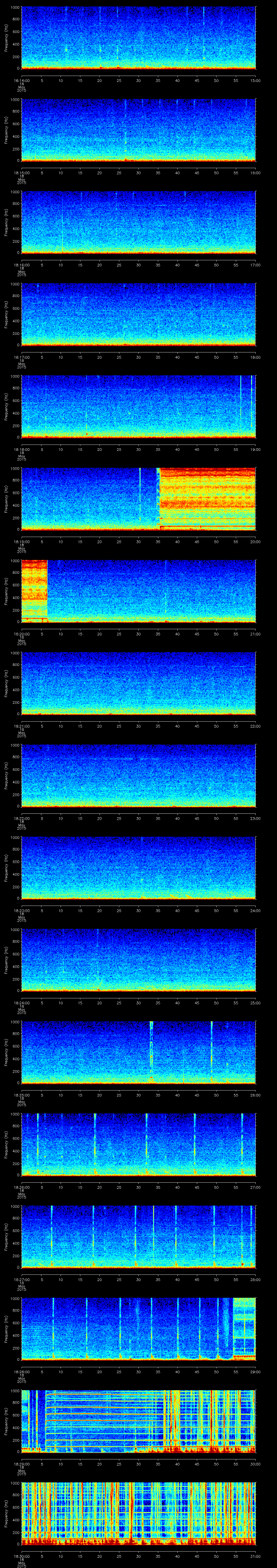Click the 15:00 end time label
This screenshot has height=1568, width=277.
pos(256,80)
